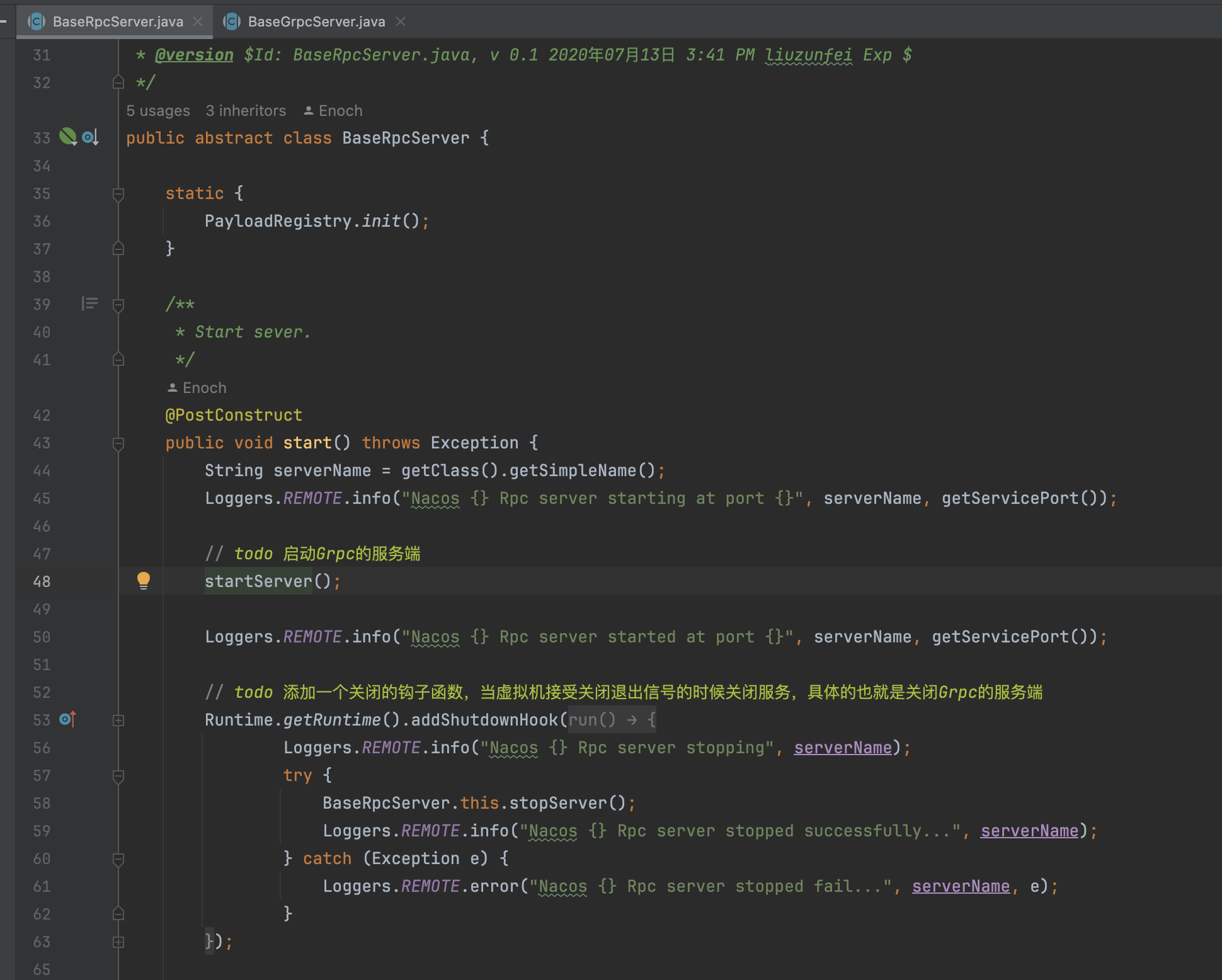The width and height of the screenshot is (1222, 980).
Task: Collapse the try block at line 57
Action: tap(118, 776)
